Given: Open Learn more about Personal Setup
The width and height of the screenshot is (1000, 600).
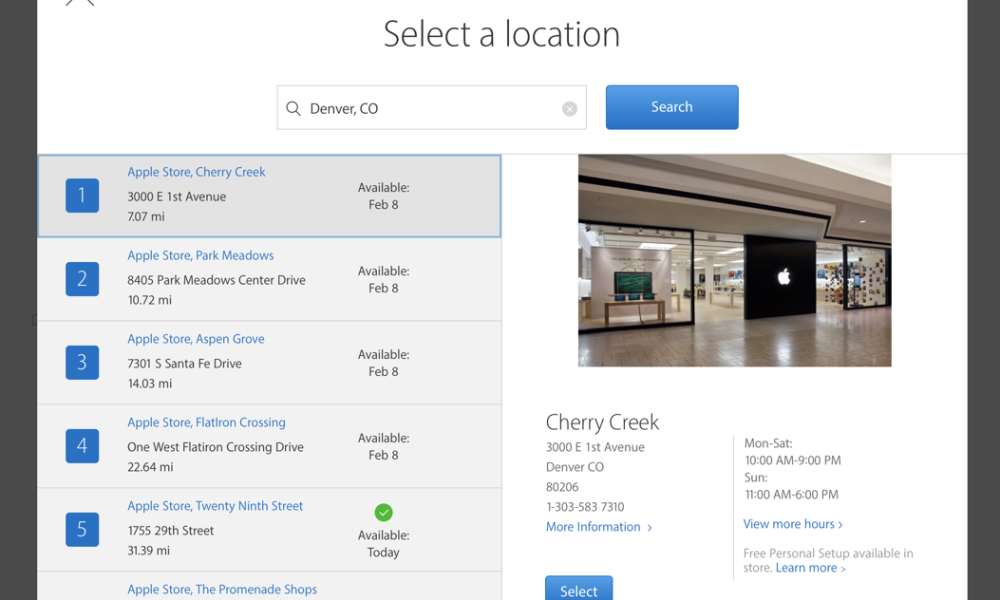Looking at the screenshot, I should (x=810, y=568).
